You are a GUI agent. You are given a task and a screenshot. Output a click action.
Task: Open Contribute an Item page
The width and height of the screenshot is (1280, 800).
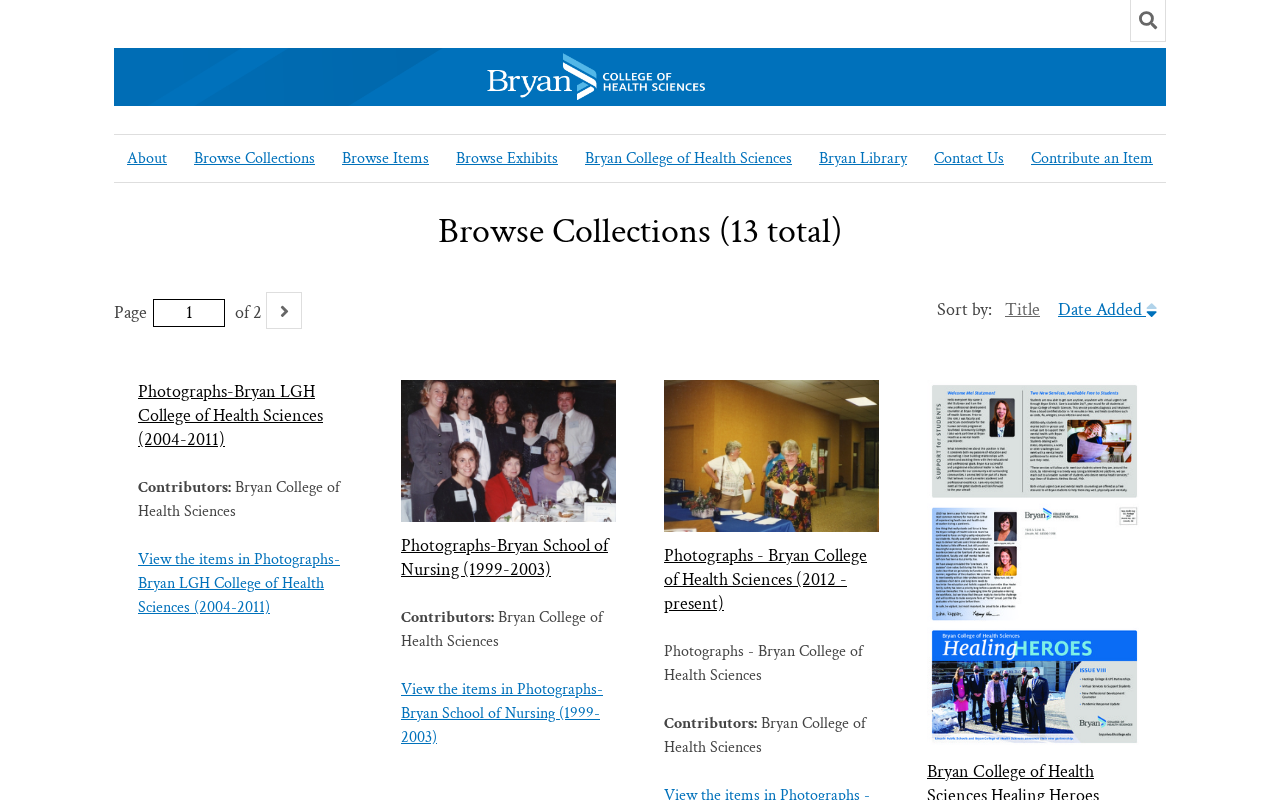pos(1092,158)
